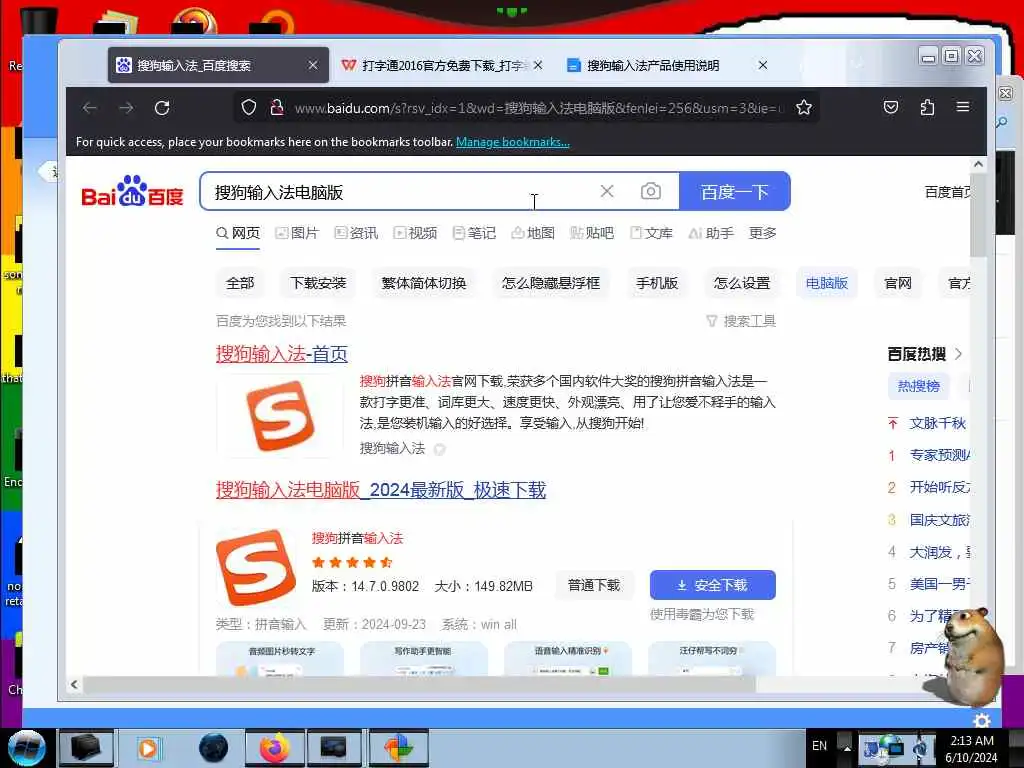Click large Sogou S icon in download card
This screenshot has height=768, width=1024.
(x=256, y=567)
